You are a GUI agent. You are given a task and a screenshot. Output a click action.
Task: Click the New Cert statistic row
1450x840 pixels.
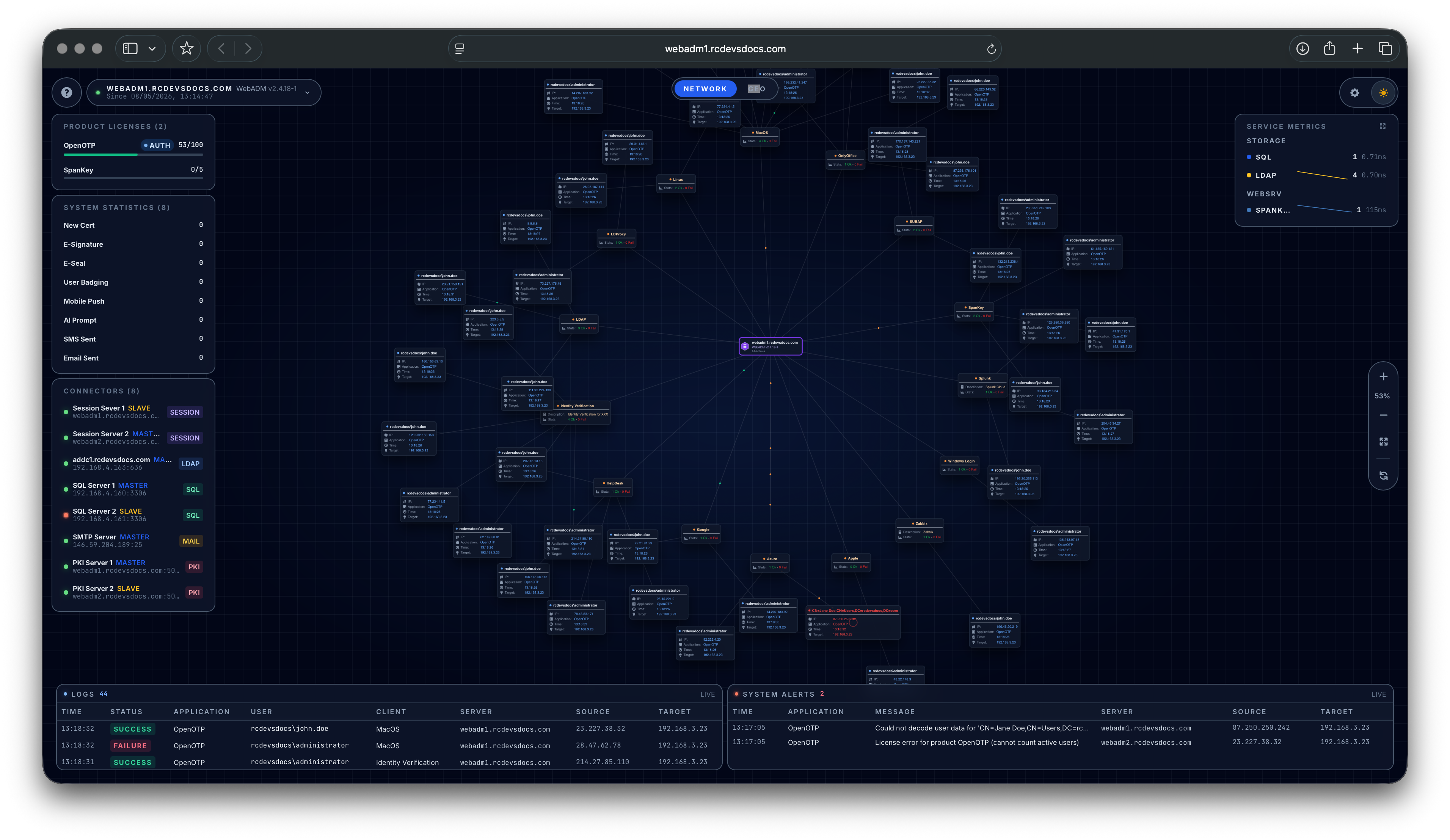(133, 226)
